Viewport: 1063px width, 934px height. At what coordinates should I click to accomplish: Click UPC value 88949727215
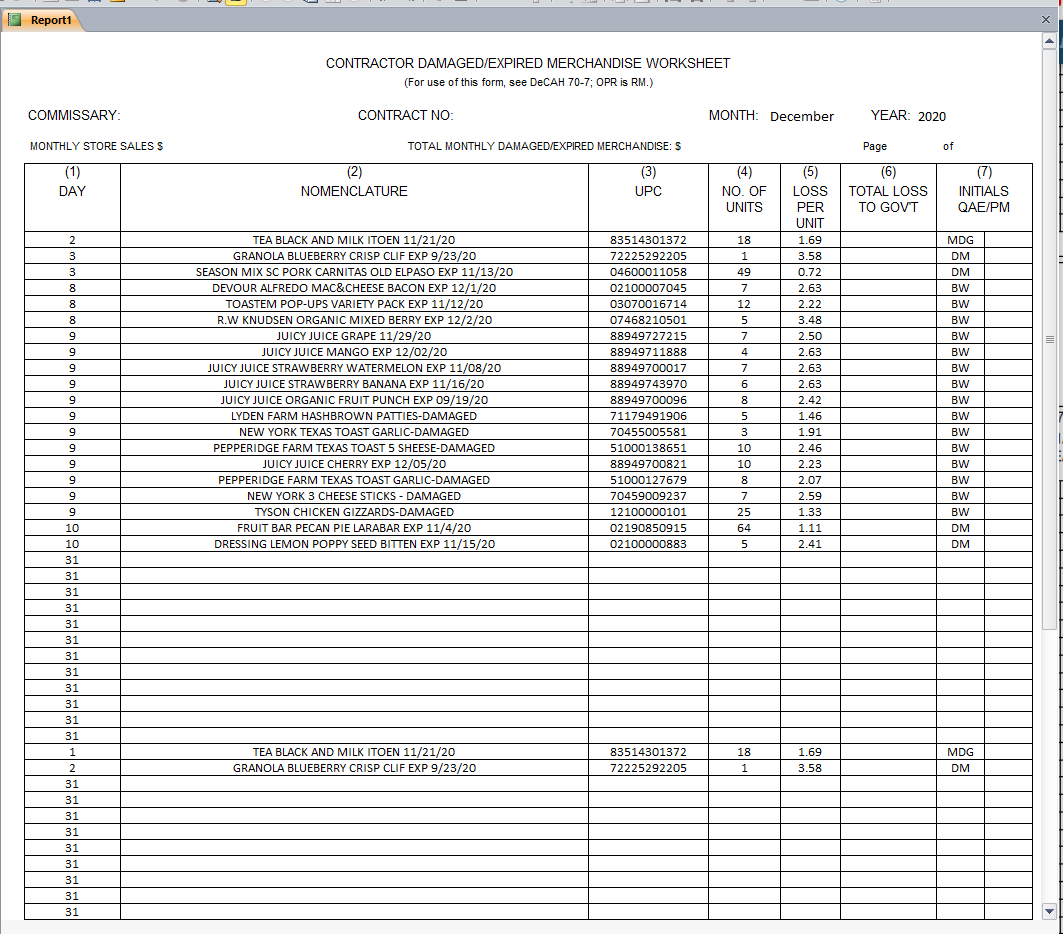[x=648, y=336]
